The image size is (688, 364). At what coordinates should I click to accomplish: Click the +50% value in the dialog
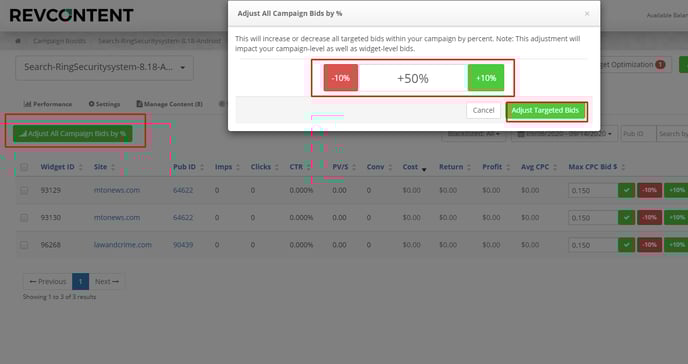[x=413, y=79]
